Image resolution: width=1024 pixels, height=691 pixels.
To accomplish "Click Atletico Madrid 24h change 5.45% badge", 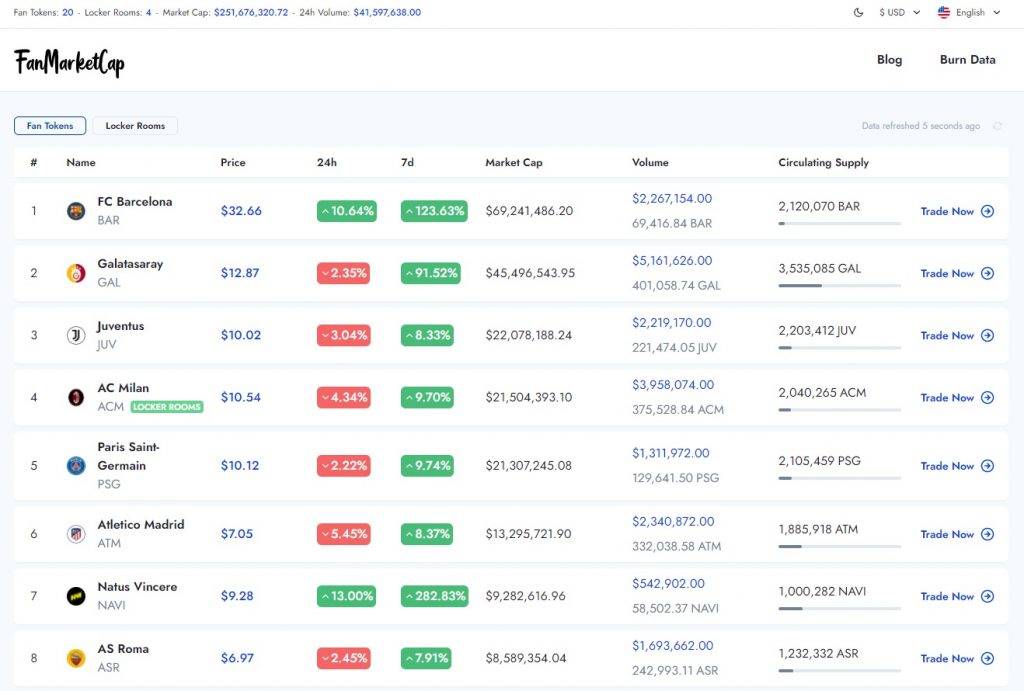I will point(344,534).
